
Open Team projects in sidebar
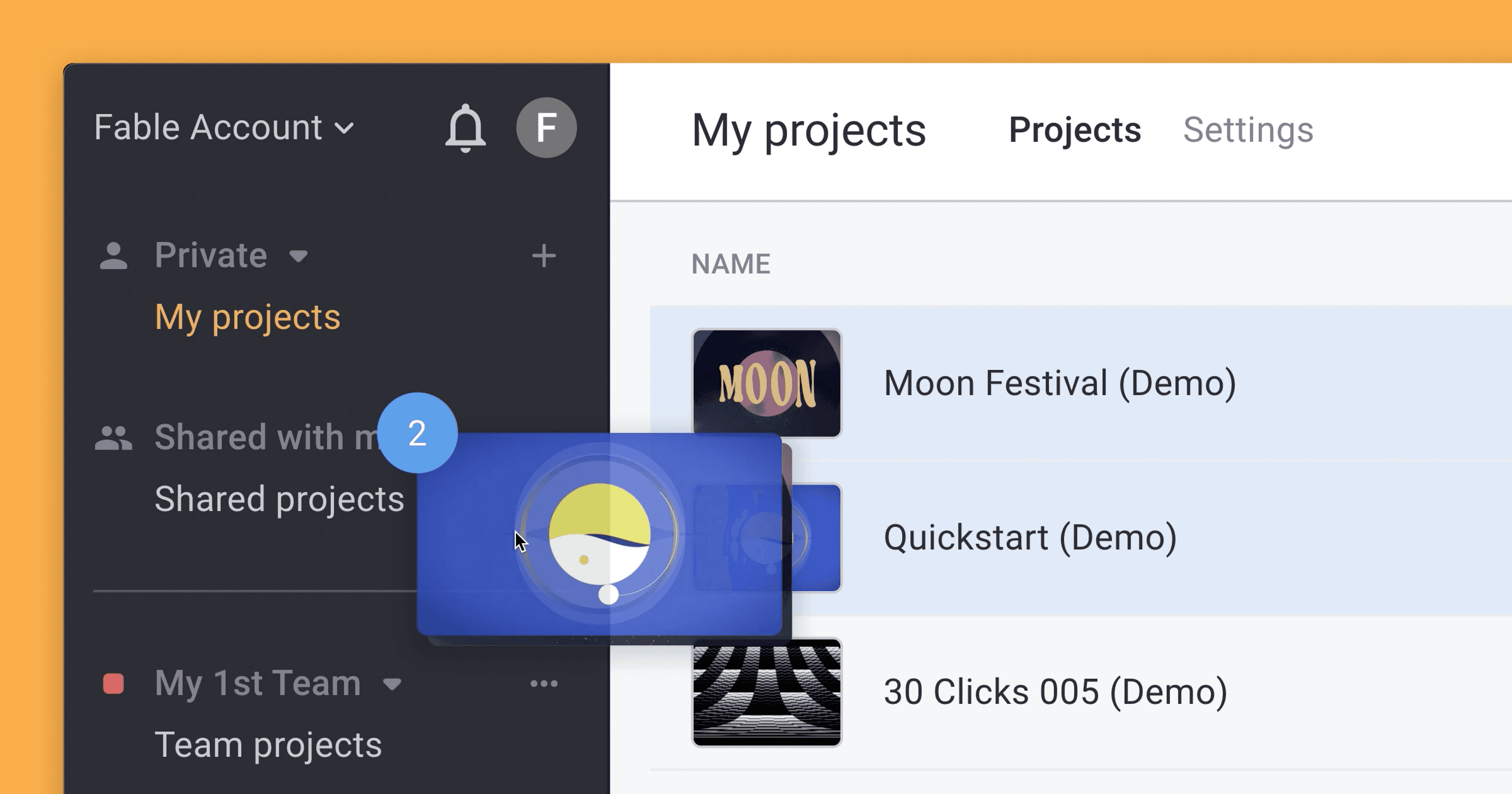coord(268,745)
